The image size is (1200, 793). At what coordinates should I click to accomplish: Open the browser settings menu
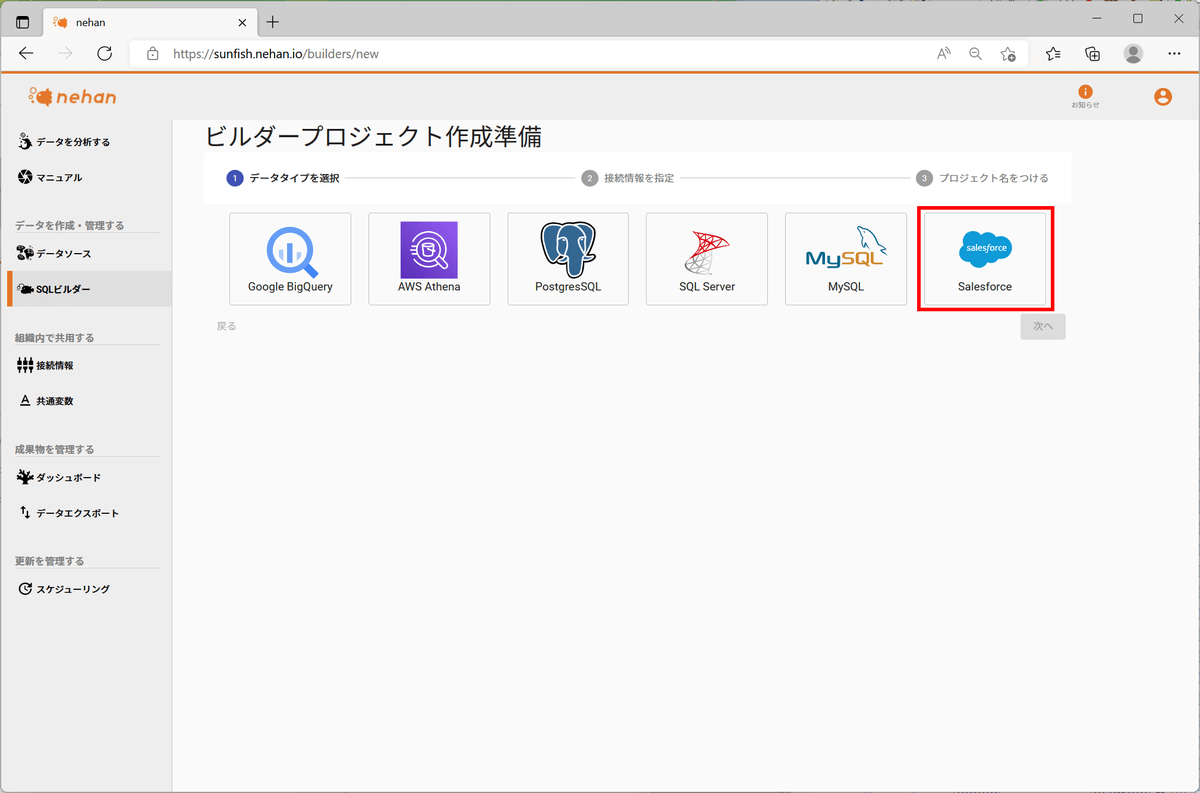click(x=1173, y=54)
